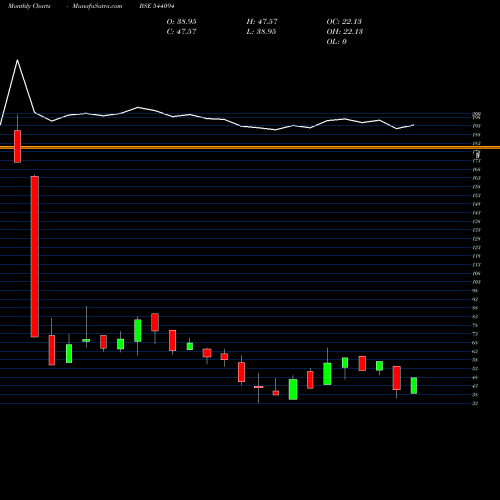
Task: Click the price axis label '98'
Action: (475, 291)
